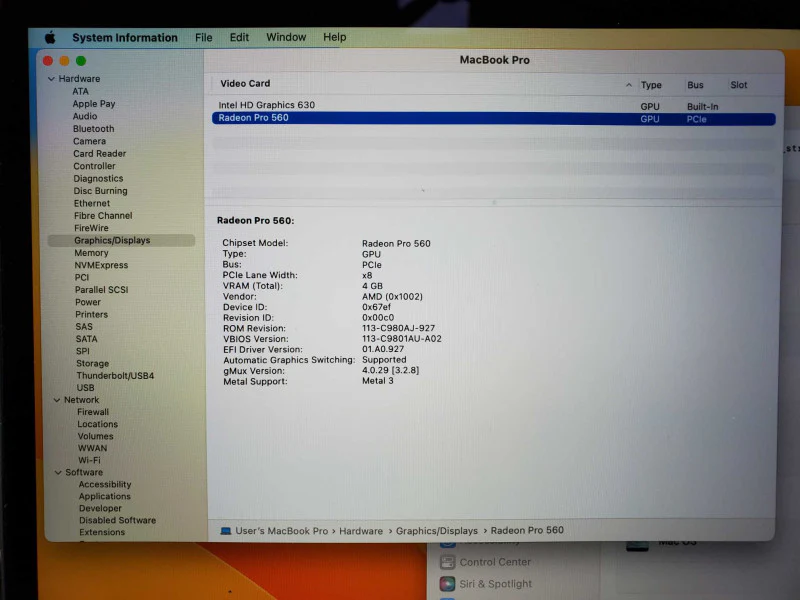The image size is (800, 600).
Task: Click the laptop icon in the path bar
Action: pos(226,531)
